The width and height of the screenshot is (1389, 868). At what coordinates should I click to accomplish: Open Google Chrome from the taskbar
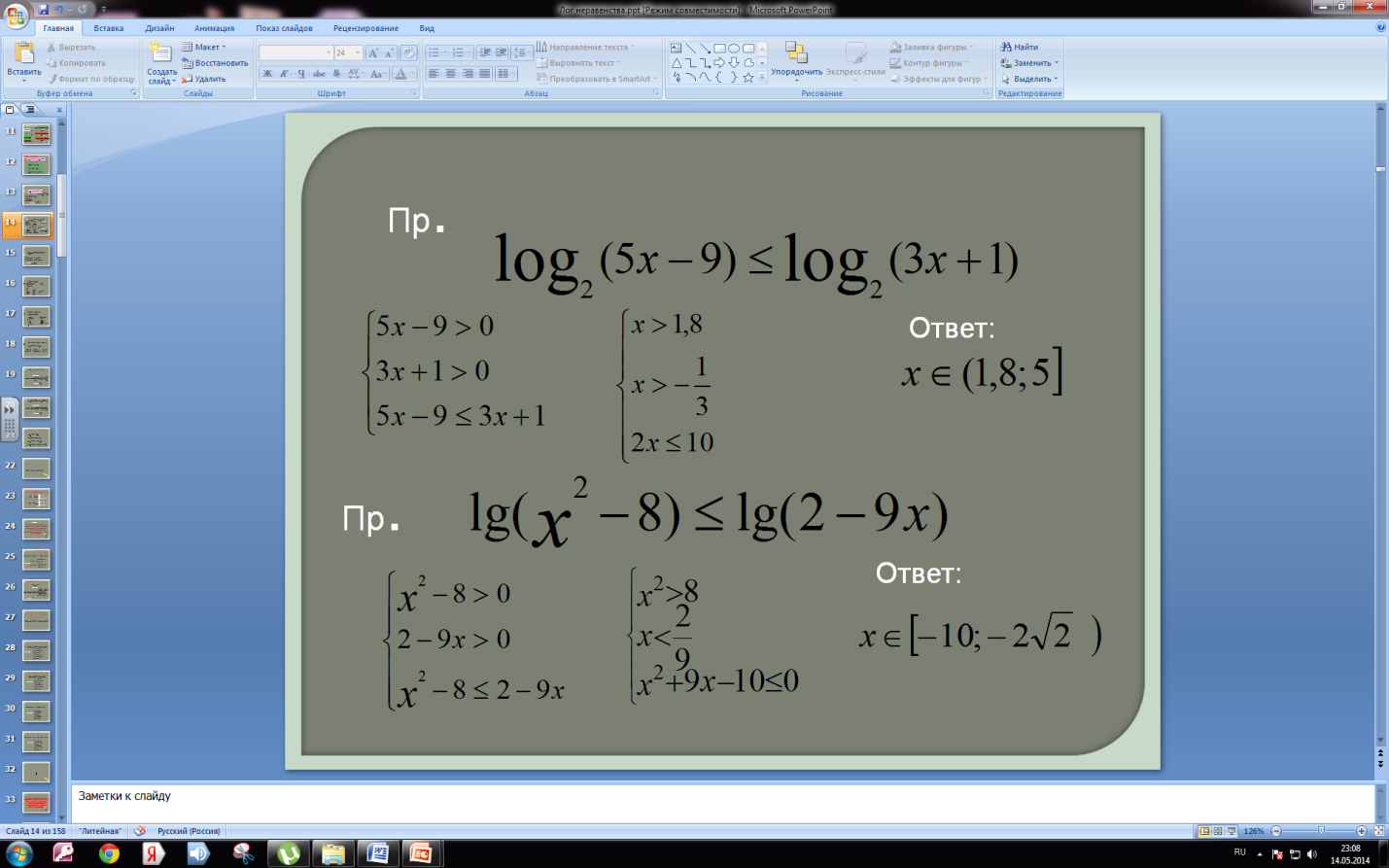click(109, 853)
